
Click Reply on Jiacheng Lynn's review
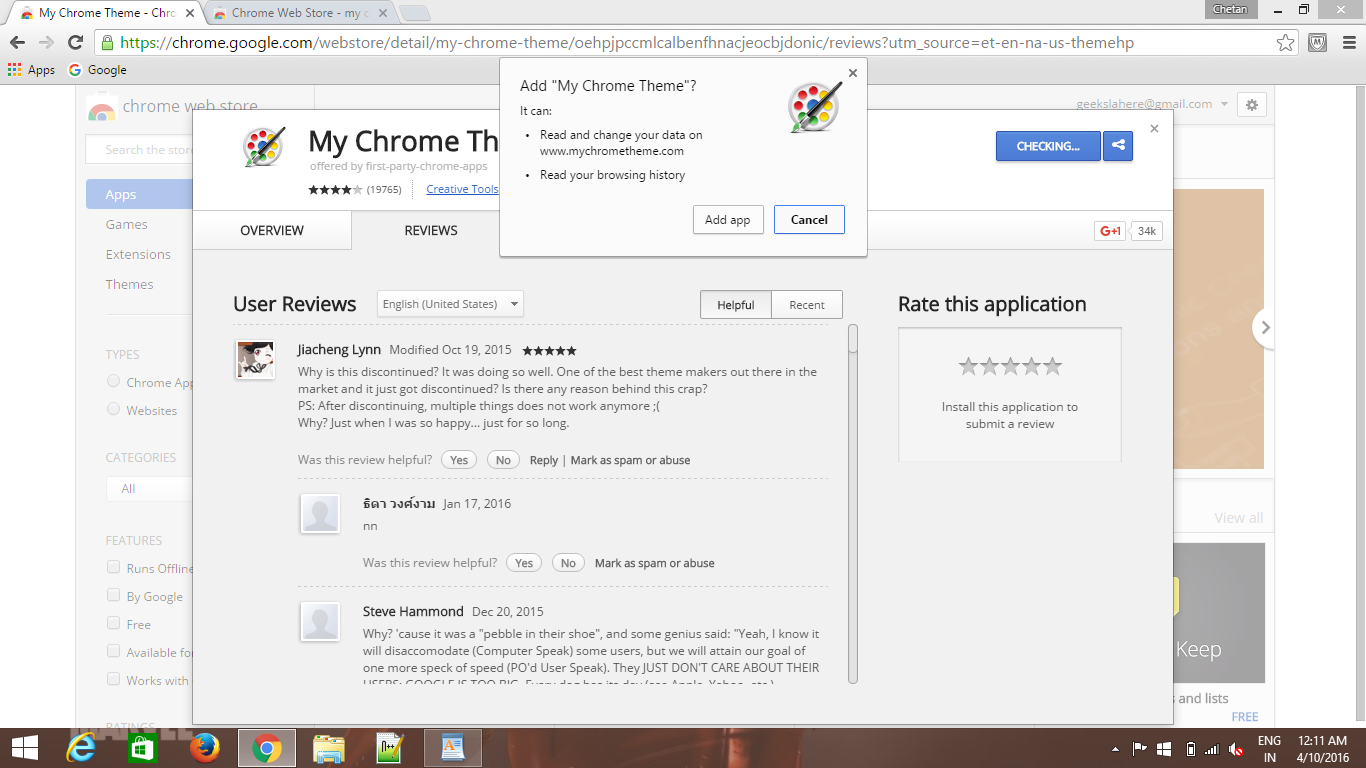click(x=544, y=460)
